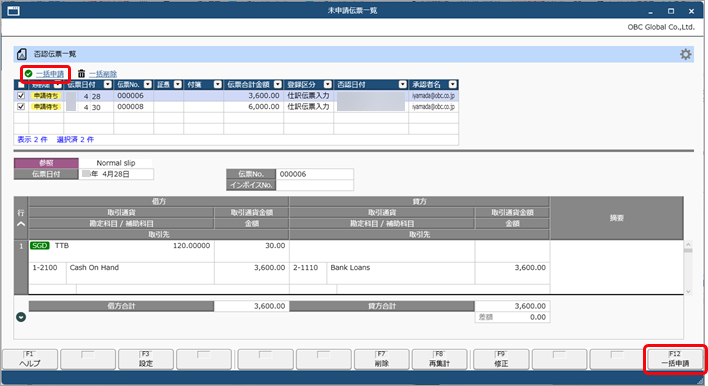
Task: Click the trash can icon for 一括削除
Action: (x=81, y=74)
